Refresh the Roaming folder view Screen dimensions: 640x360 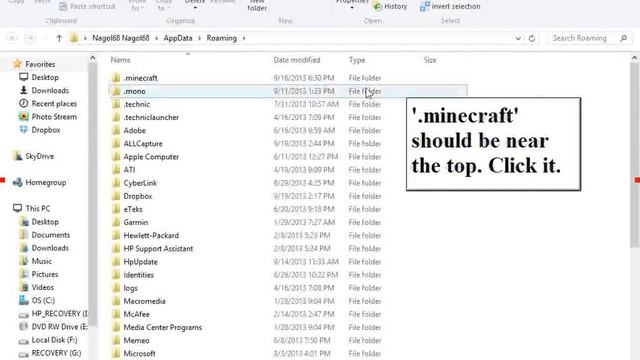pyautogui.click(x=531, y=38)
